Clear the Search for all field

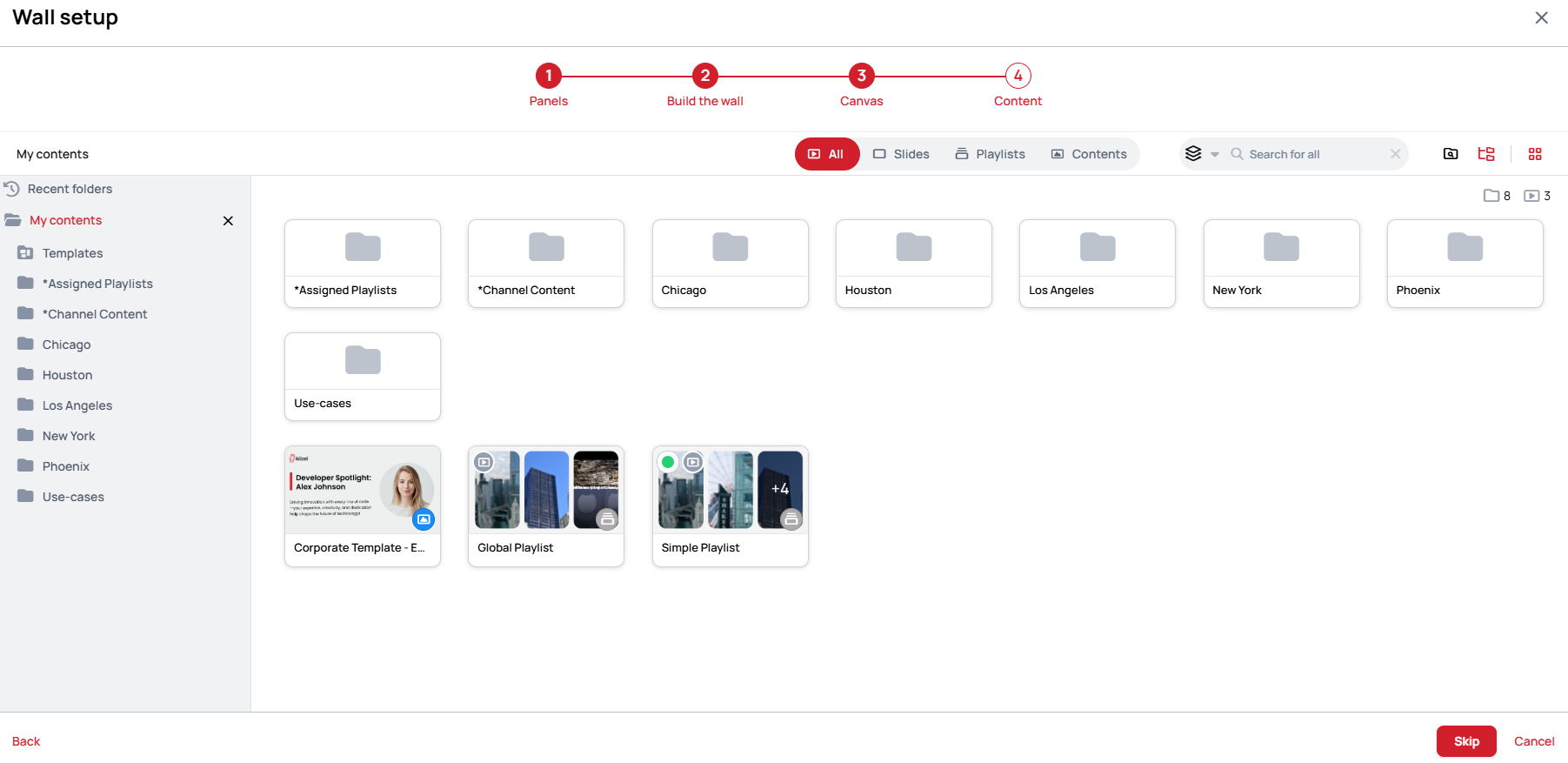pyautogui.click(x=1395, y=154)
